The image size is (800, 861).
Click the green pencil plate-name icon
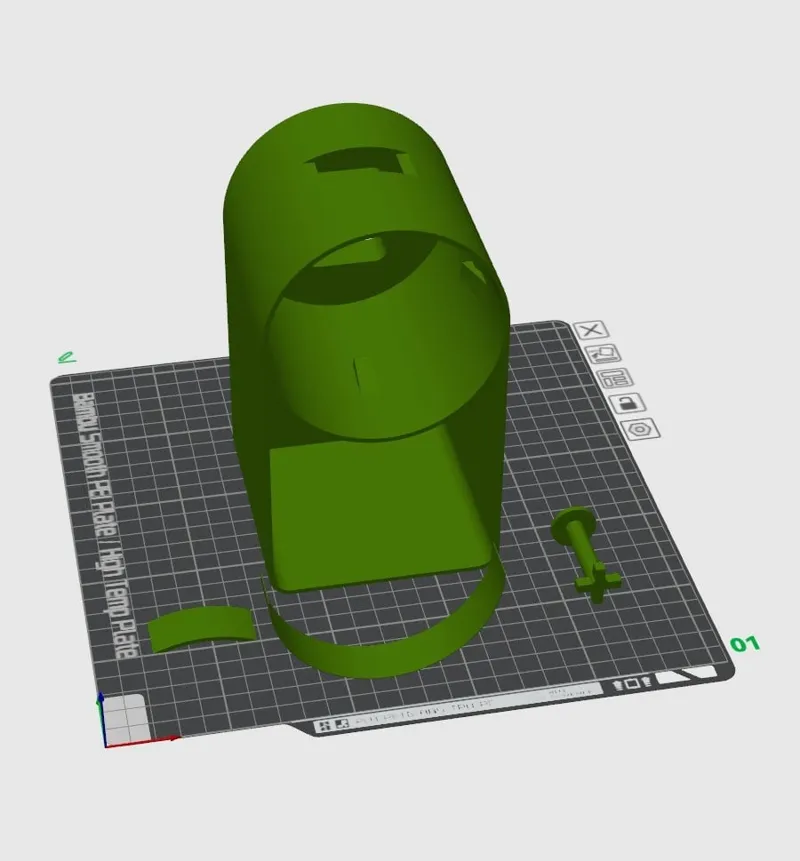(x=67, y=358)
